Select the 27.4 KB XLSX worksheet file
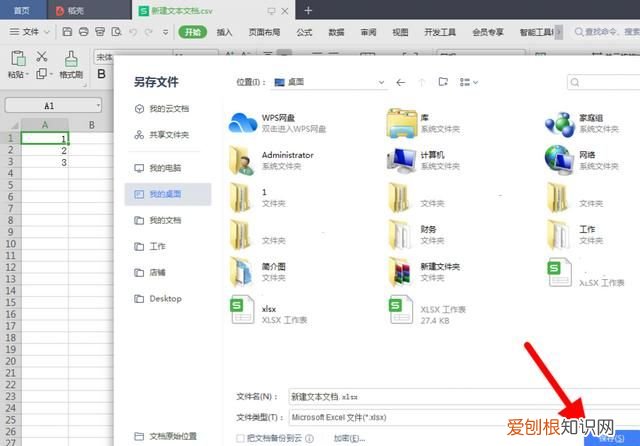The height and width of the screenshot is (446, 640). 428,311
